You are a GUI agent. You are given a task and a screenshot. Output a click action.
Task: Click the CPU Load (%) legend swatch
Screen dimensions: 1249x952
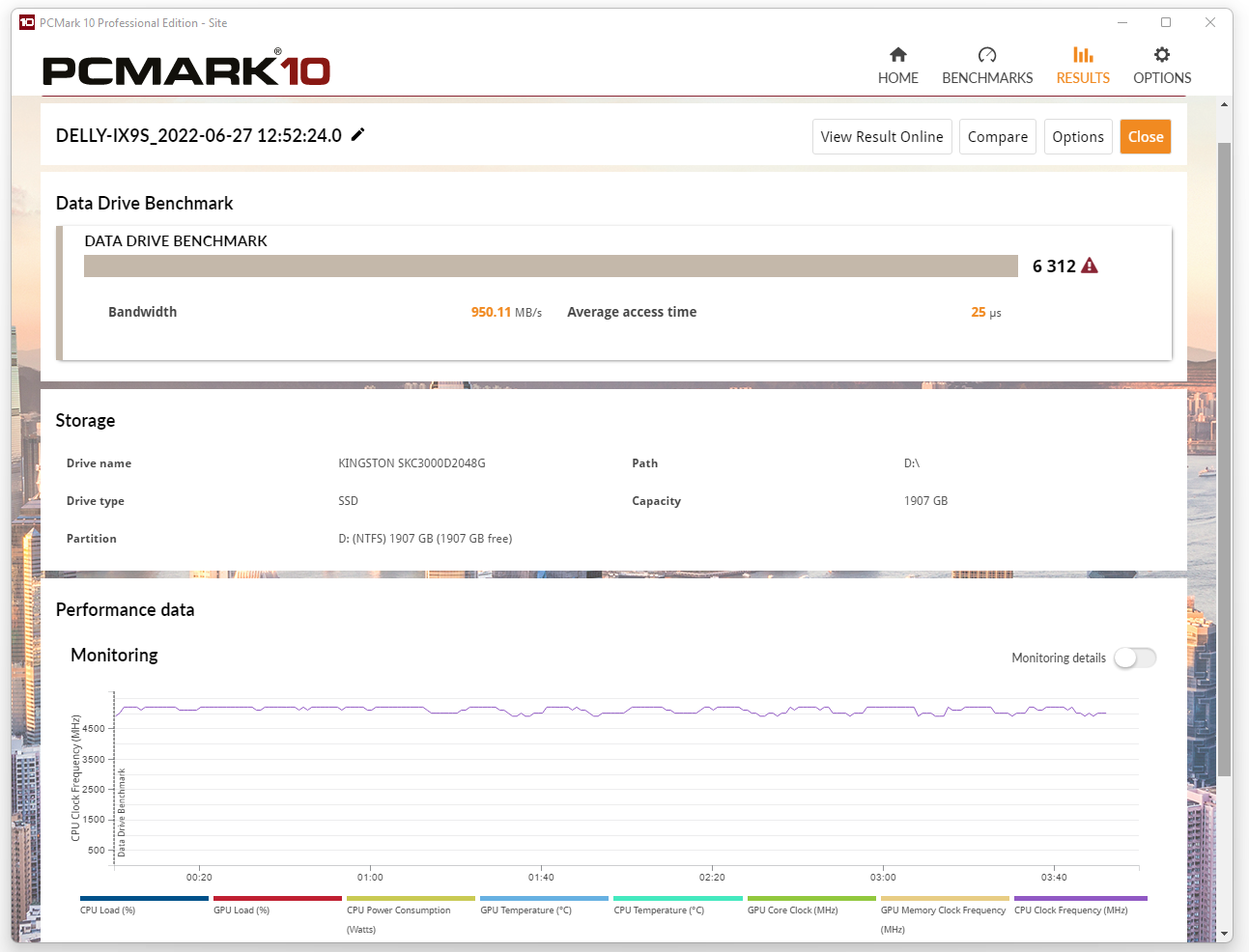[x=144, y=898]
